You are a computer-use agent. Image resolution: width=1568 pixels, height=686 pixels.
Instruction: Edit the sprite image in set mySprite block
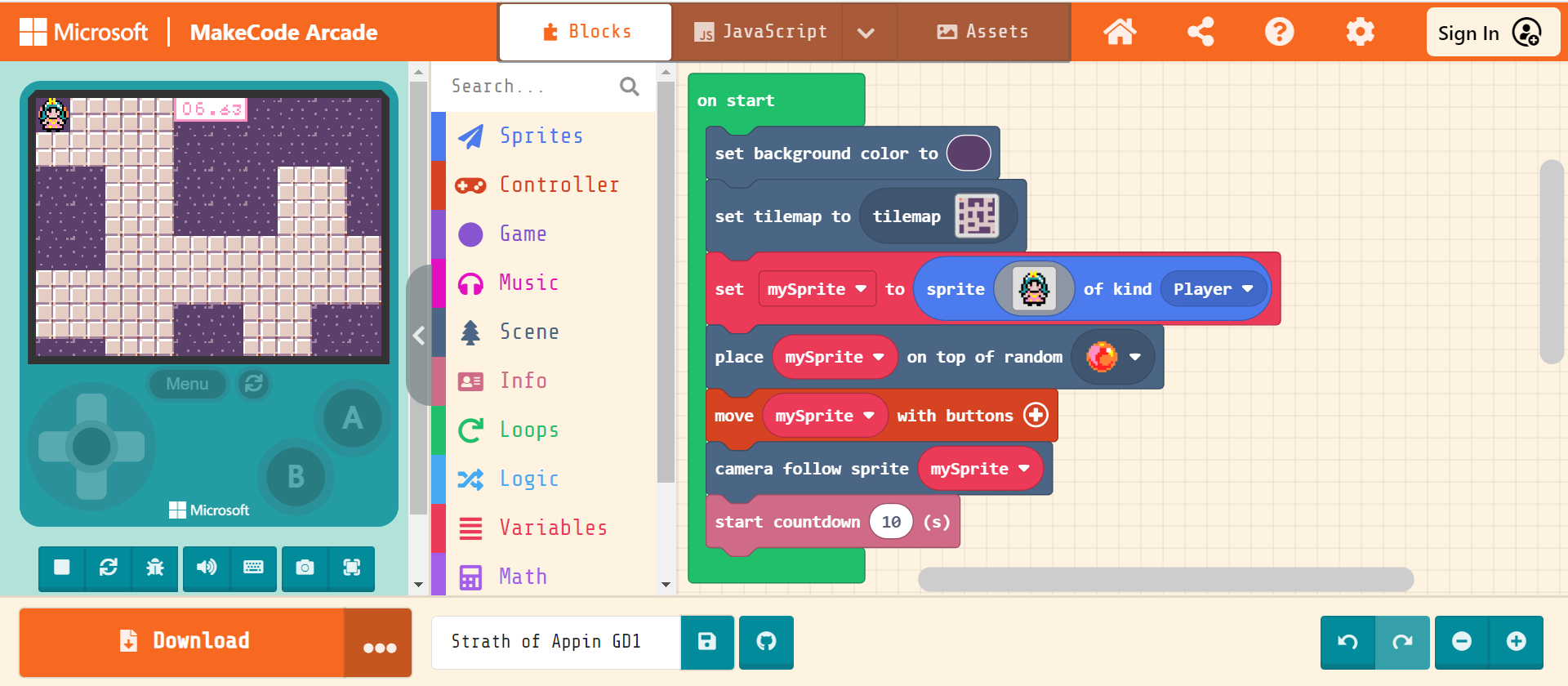1034,288
